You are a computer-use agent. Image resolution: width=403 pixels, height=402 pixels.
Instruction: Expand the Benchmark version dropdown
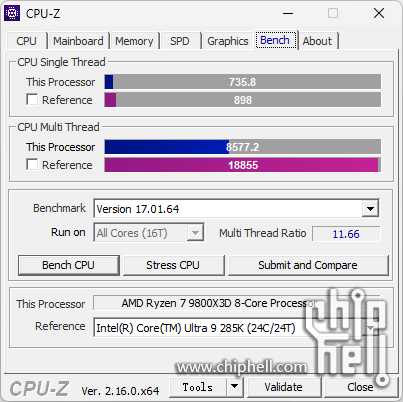(x=370, y=209)
